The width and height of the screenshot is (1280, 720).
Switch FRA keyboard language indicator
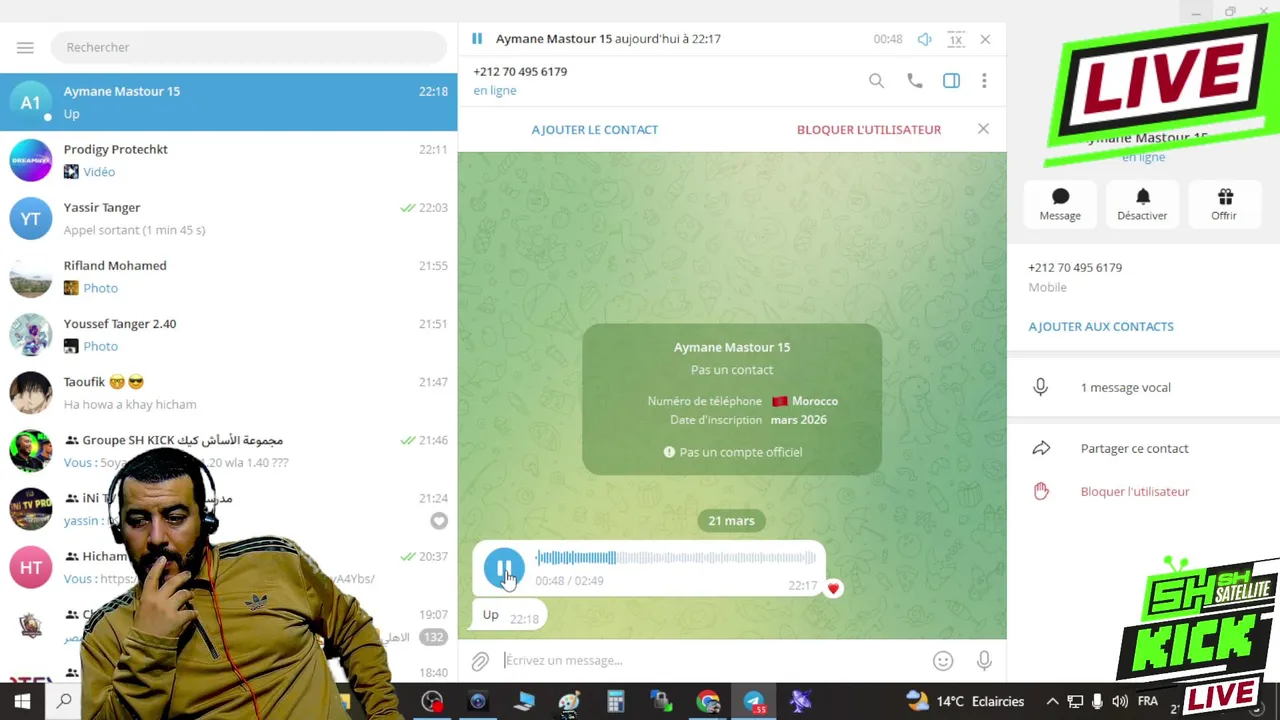(1148, 702)
